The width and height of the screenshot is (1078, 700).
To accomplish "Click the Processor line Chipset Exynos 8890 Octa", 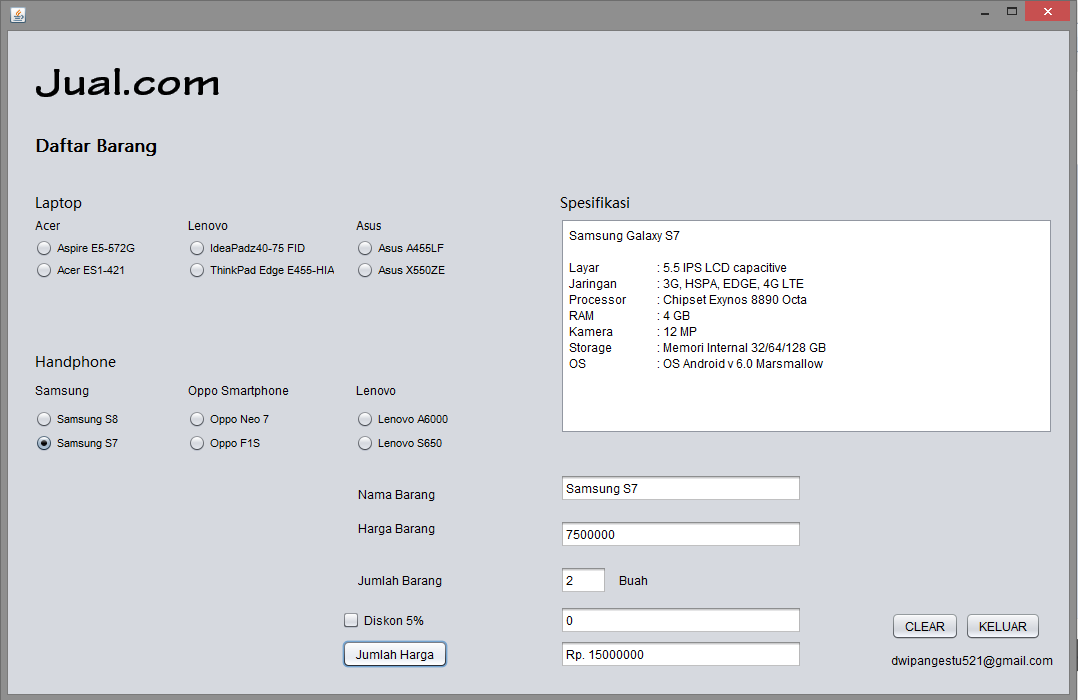I will (x=688, y=300).
